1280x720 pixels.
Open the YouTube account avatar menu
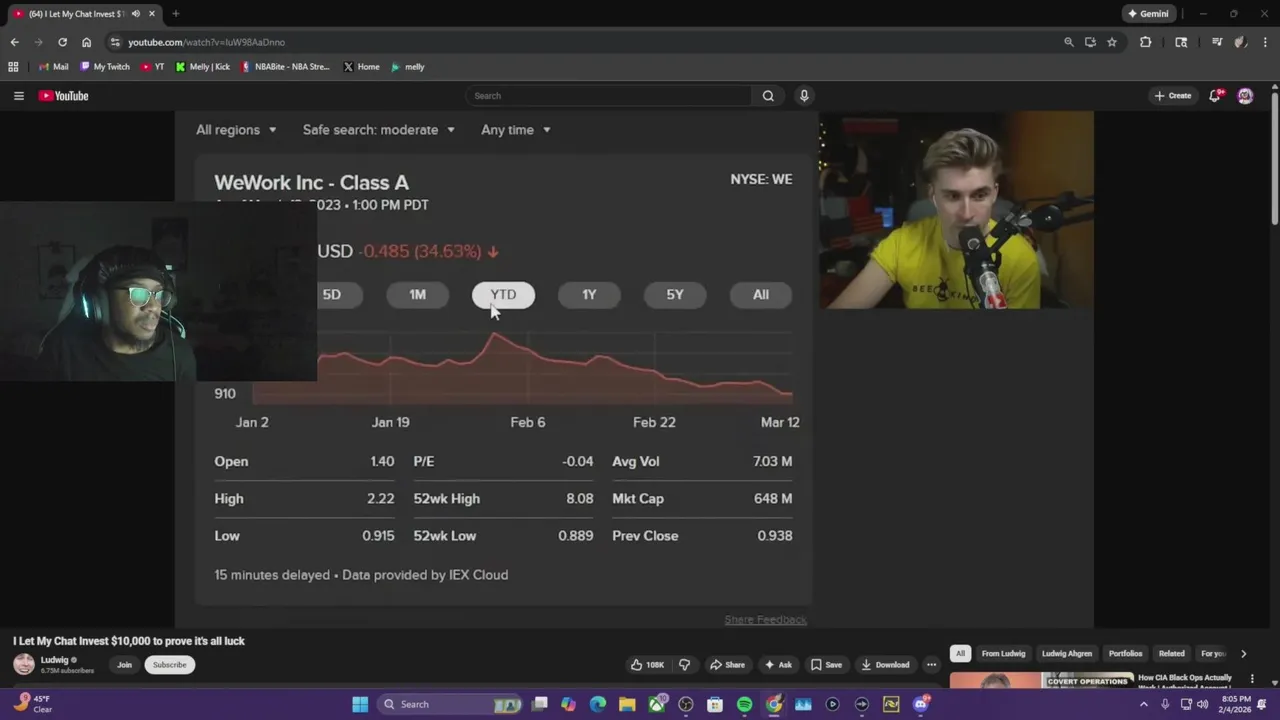1245,96
